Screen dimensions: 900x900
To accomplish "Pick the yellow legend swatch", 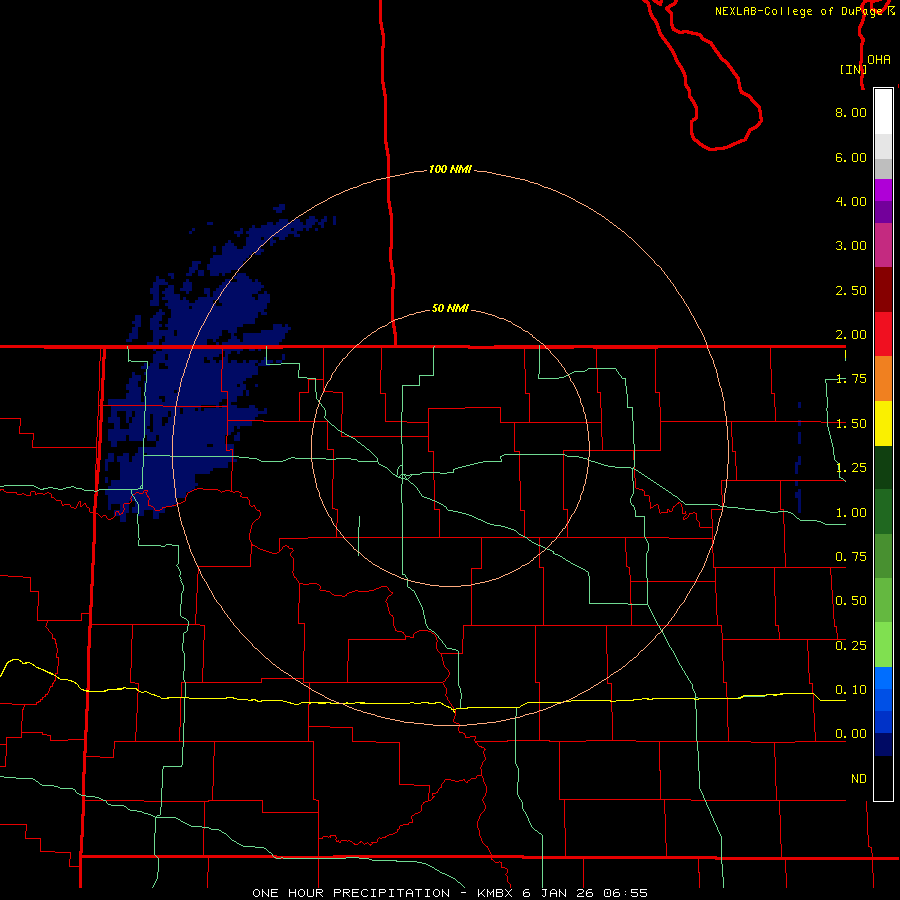I will pos(883,423).
